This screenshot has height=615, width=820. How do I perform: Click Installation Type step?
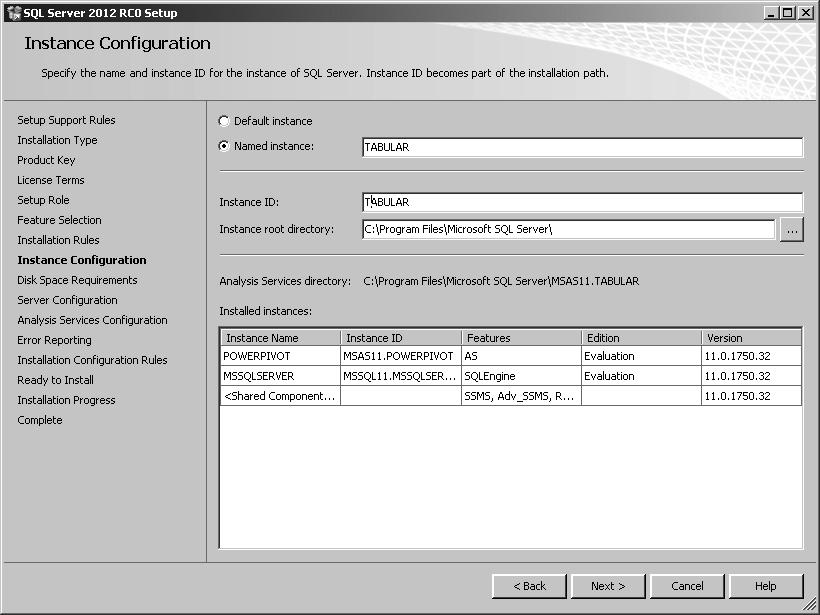[x=58, y=140]
